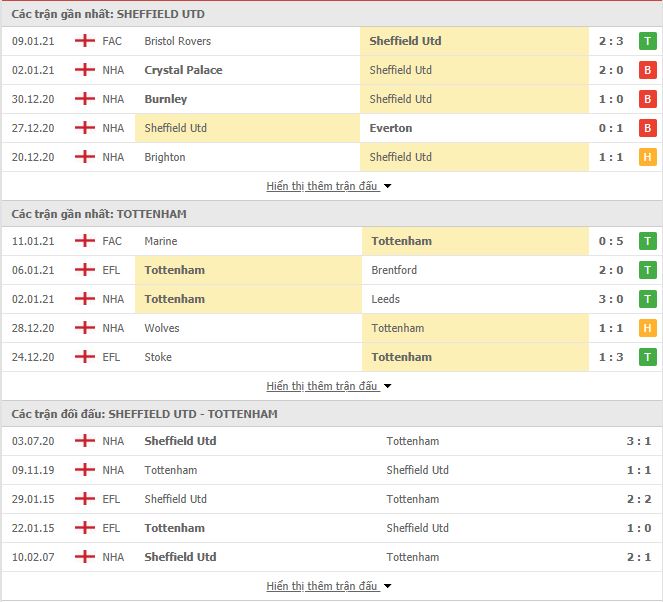The width and height of the screenshot is (663, 602).
Task: Expand more matches under Sheffield Utd section
Action: (329, 186)
